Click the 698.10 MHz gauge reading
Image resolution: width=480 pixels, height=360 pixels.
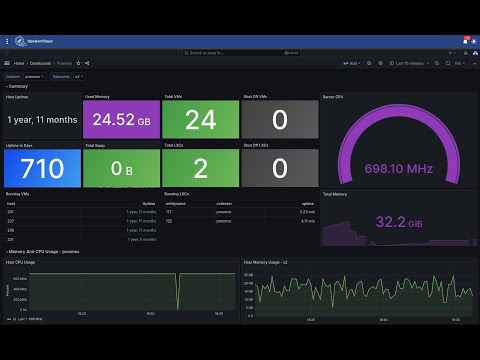[399, 169]
